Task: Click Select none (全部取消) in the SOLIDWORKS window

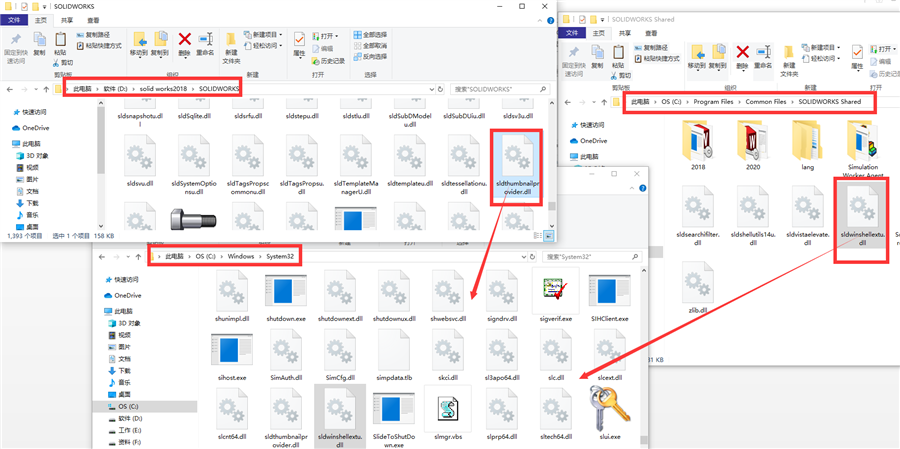Action: 370,46
